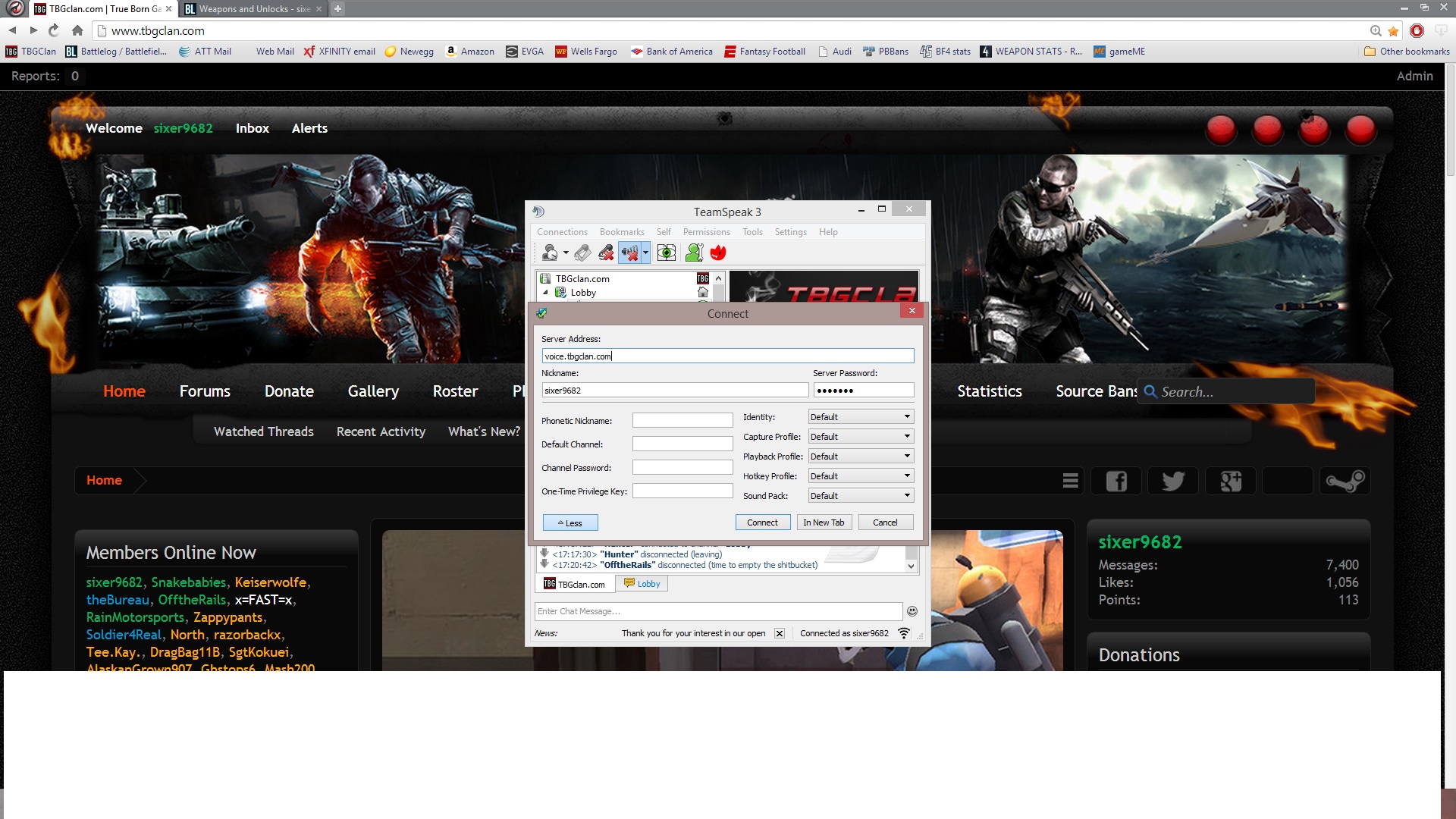The width and height of the screenshot is (1456, 819).
Task: Click the browser reload icon
Action: pyautogui.click(x=54, y=30)
